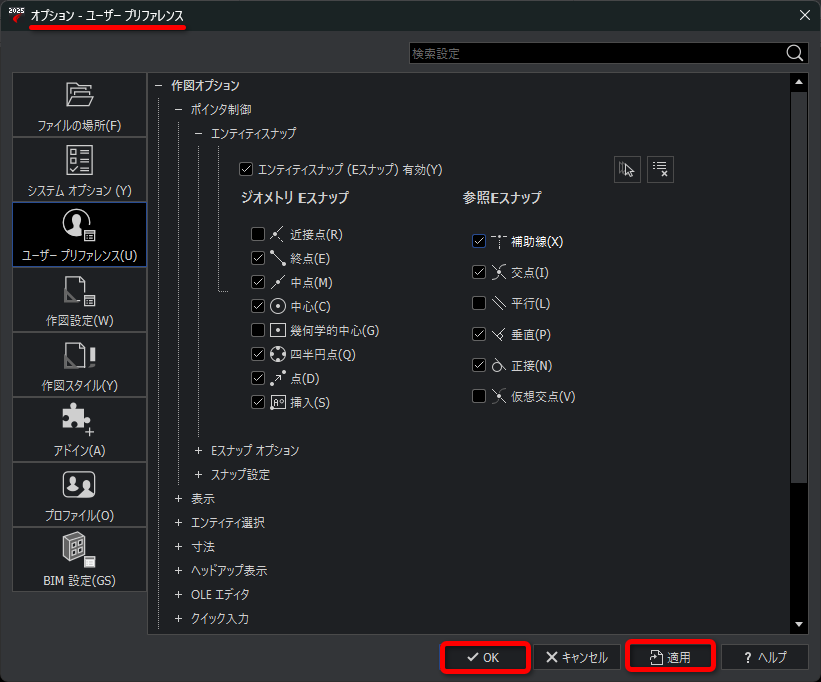Click the 適用 button

(x=670, y=657)
